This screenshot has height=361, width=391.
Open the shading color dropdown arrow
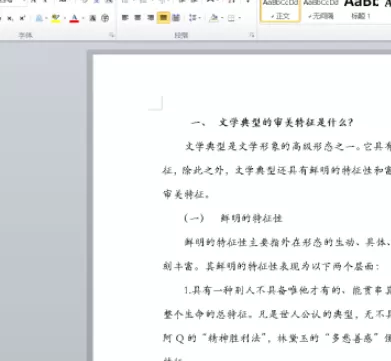tap(222, 18)
